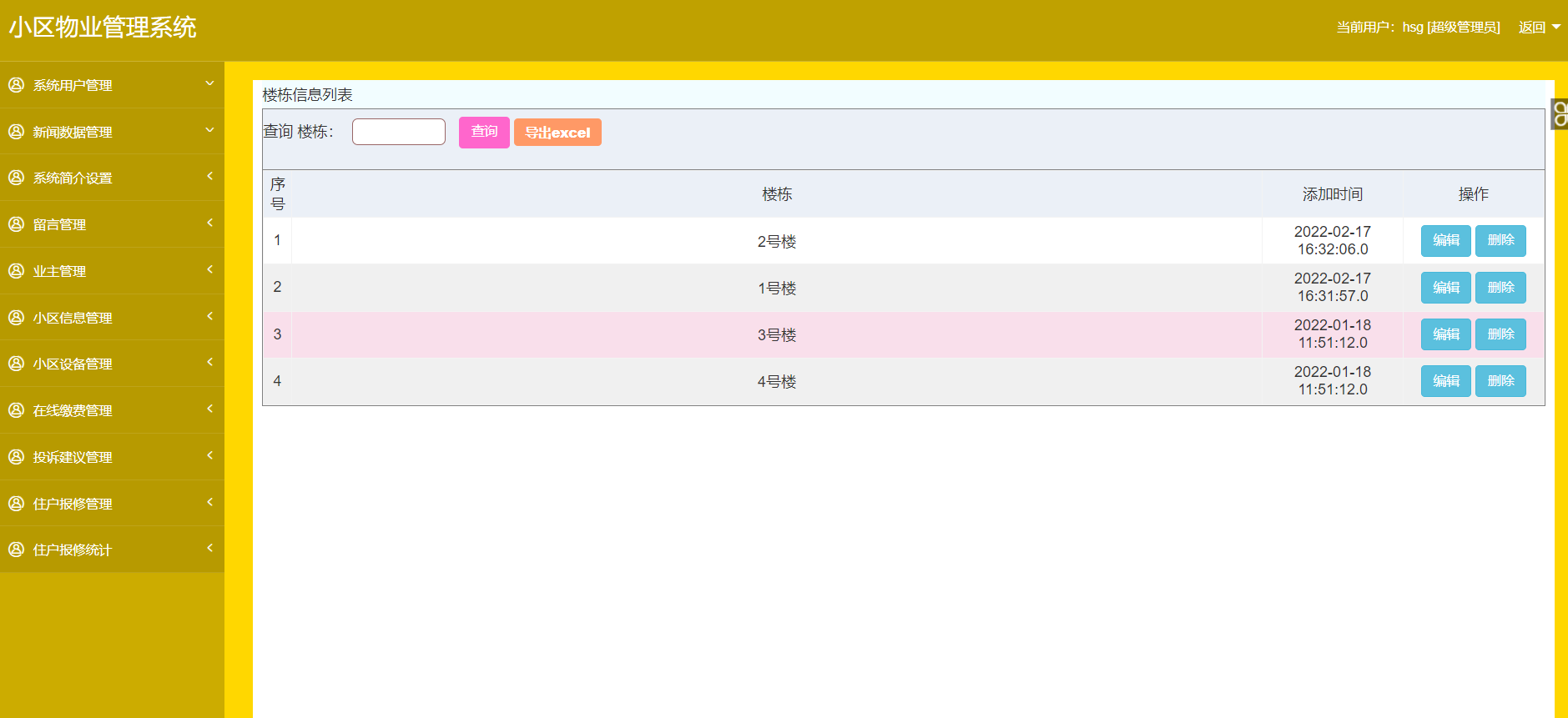
Task: Click user icon beside 系统简介设置
Action: coord(16,178)
